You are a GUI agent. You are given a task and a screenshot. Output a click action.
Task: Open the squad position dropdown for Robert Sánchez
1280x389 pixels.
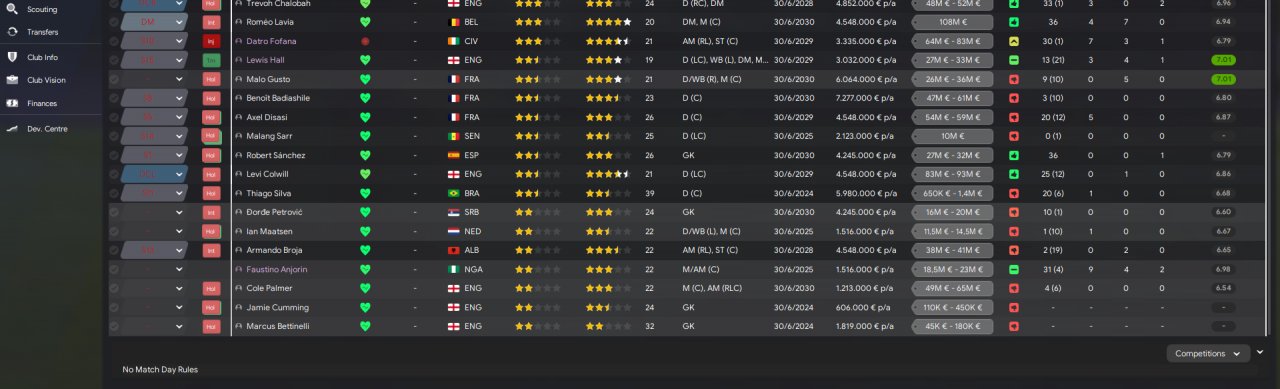click(154, 155)
